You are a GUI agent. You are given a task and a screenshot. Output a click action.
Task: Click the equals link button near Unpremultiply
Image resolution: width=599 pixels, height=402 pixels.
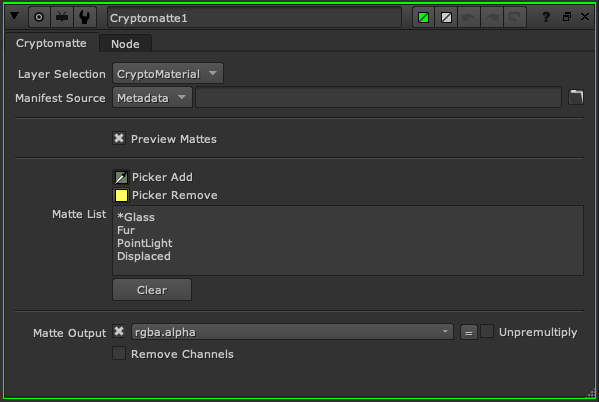(469, 332)
